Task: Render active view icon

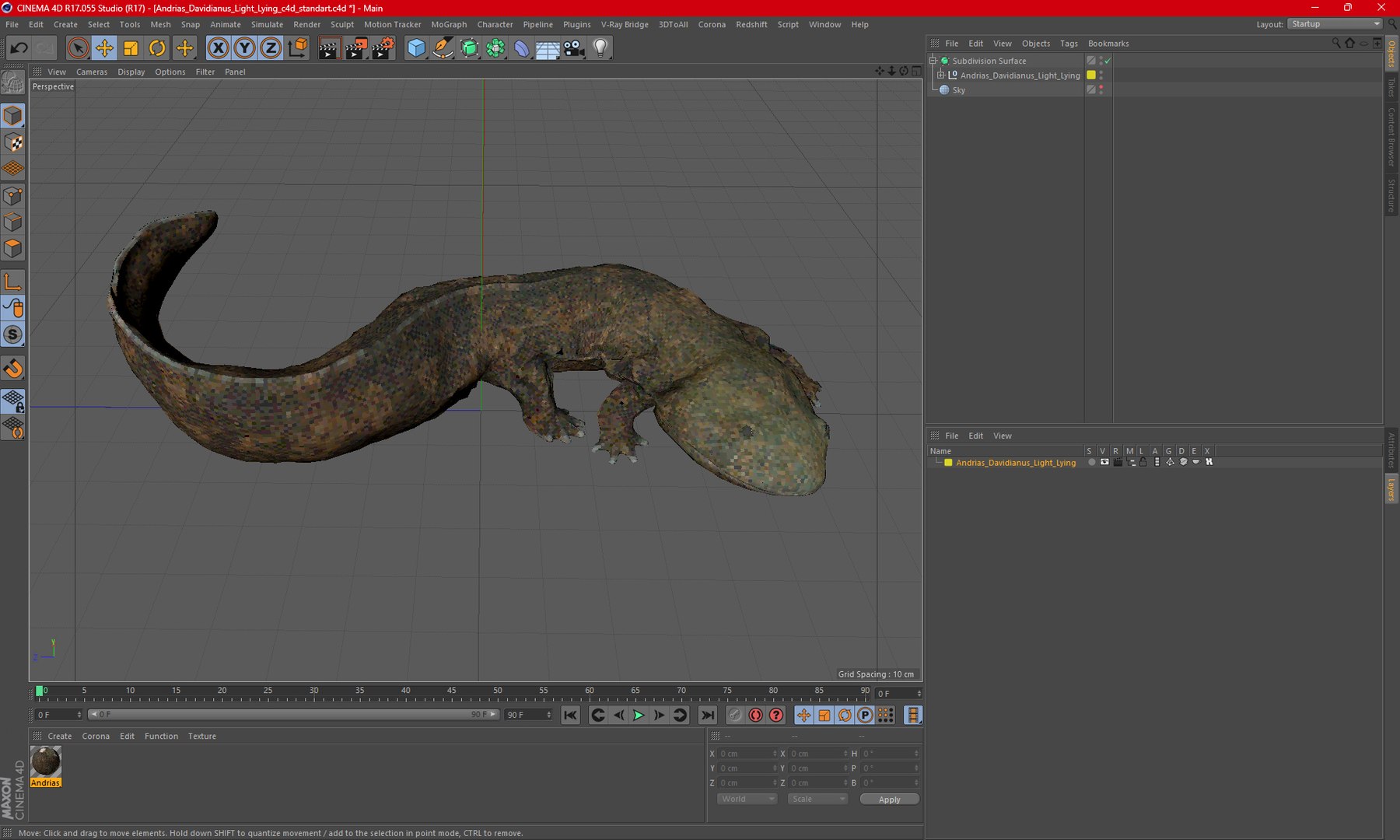Action: coord(329,48)
